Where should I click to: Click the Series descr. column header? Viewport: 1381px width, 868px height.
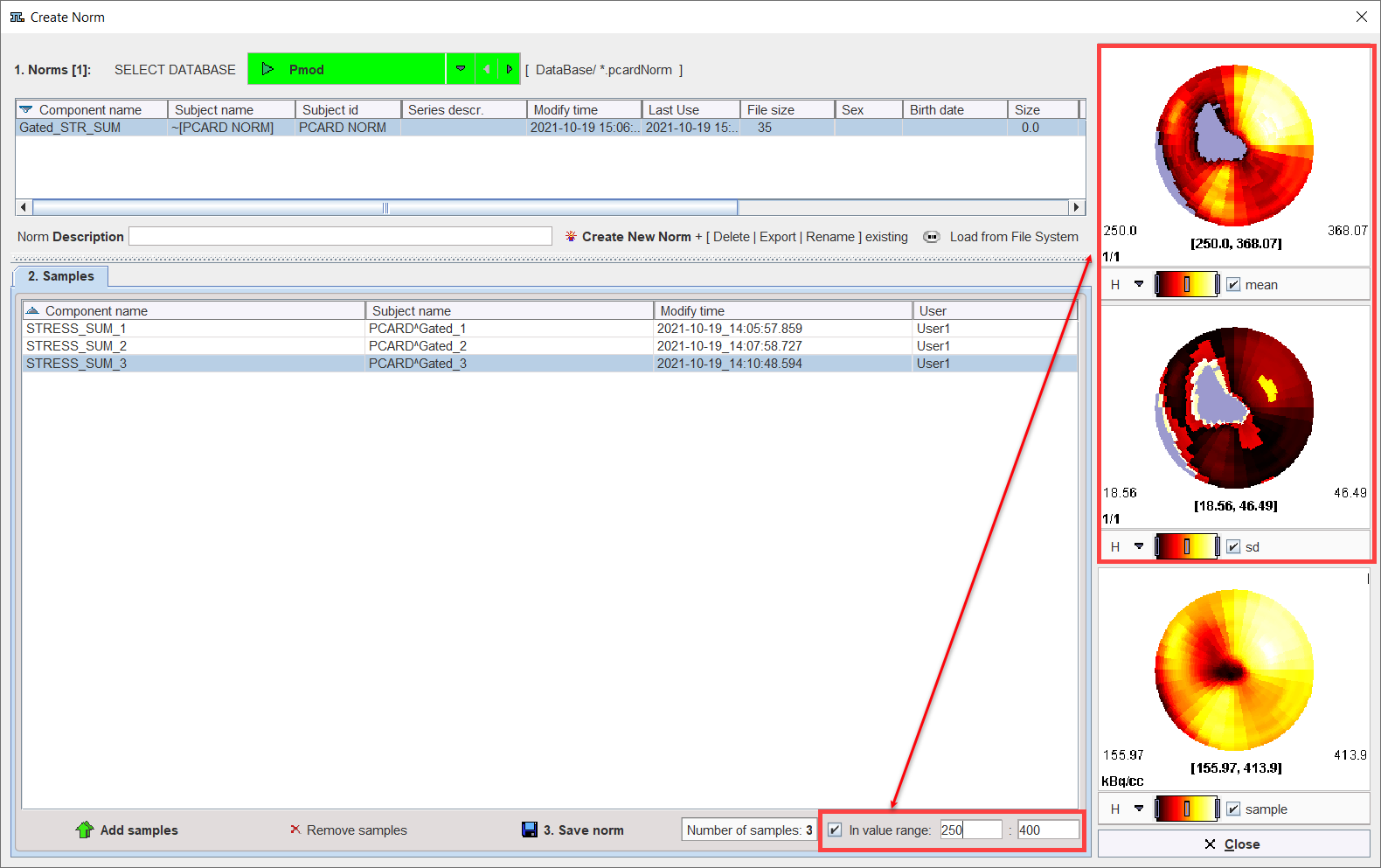pyautogui.click(x=464, y=109)
